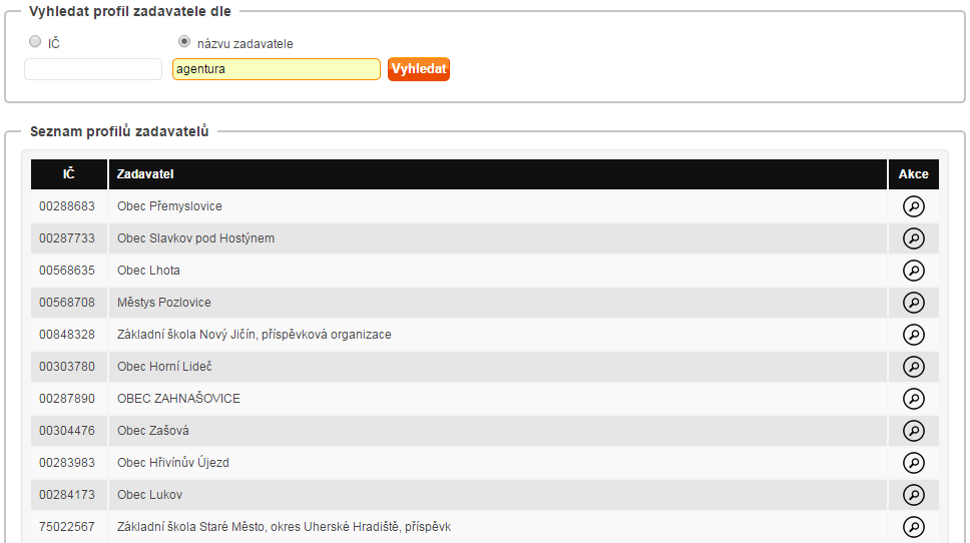This screenshot has height=543, width=970.
Task: Click text Základní škola Staré Město, okres Uherské Hradiště
Action: click(259, 527)
